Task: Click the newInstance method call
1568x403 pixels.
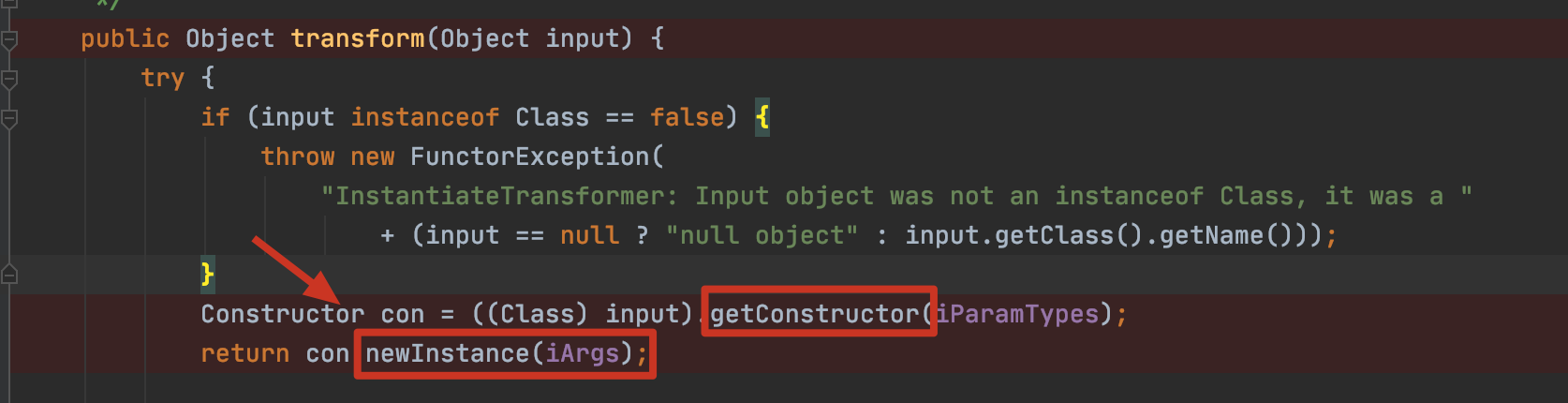Action: 447,353
